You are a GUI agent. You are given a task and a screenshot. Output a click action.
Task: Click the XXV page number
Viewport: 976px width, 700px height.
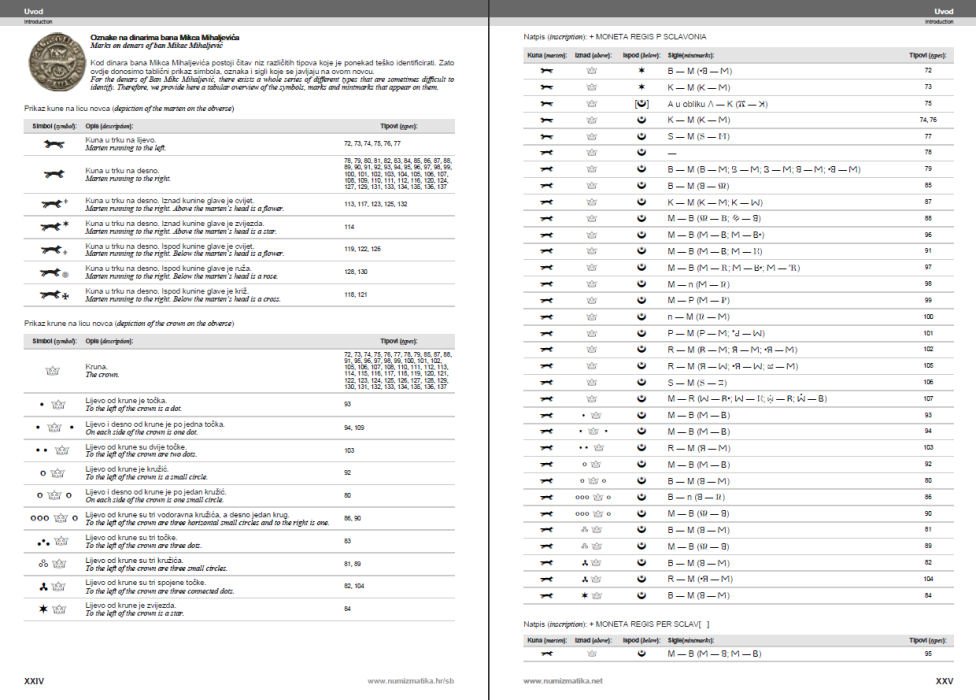coord(943,681)
